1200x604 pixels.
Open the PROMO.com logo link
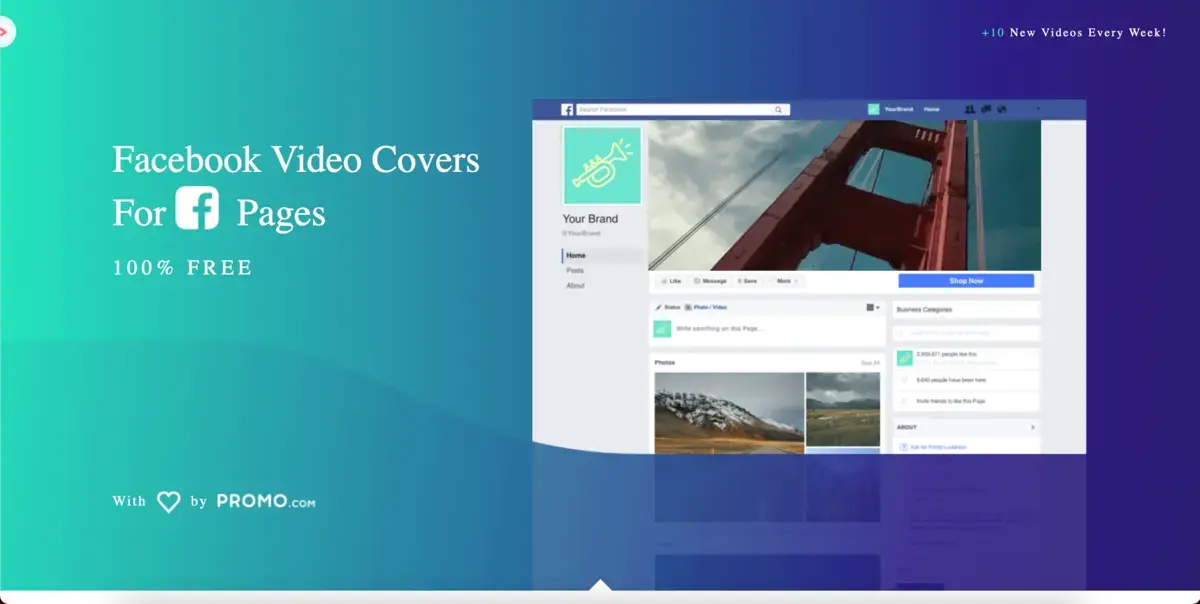266,502
